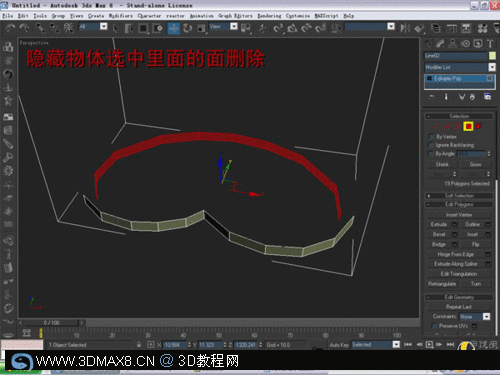
Task: Open the Modifiers menu
Action: (x=121, y=16)
